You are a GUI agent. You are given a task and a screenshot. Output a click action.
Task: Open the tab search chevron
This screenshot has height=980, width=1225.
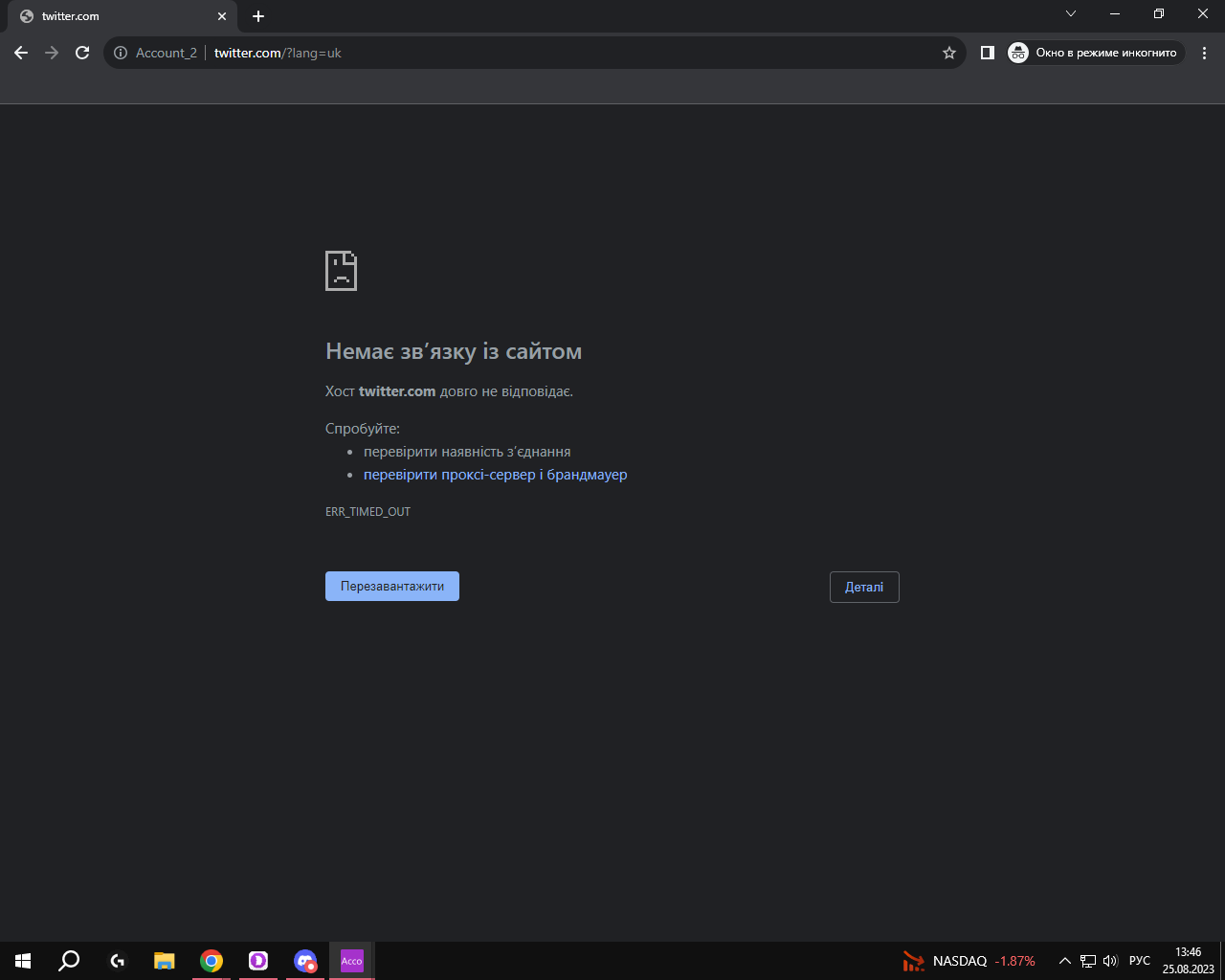point(1071,13)
